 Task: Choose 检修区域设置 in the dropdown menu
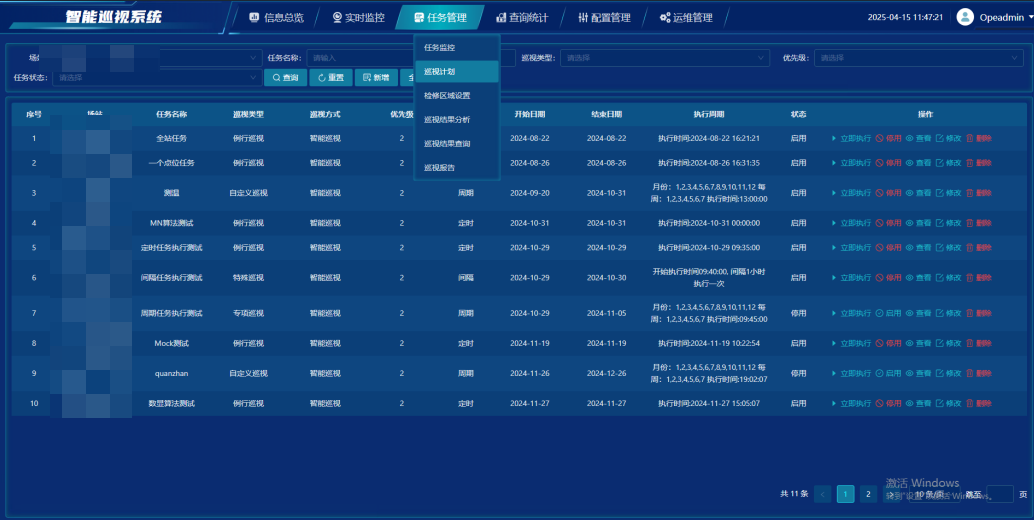447,96
